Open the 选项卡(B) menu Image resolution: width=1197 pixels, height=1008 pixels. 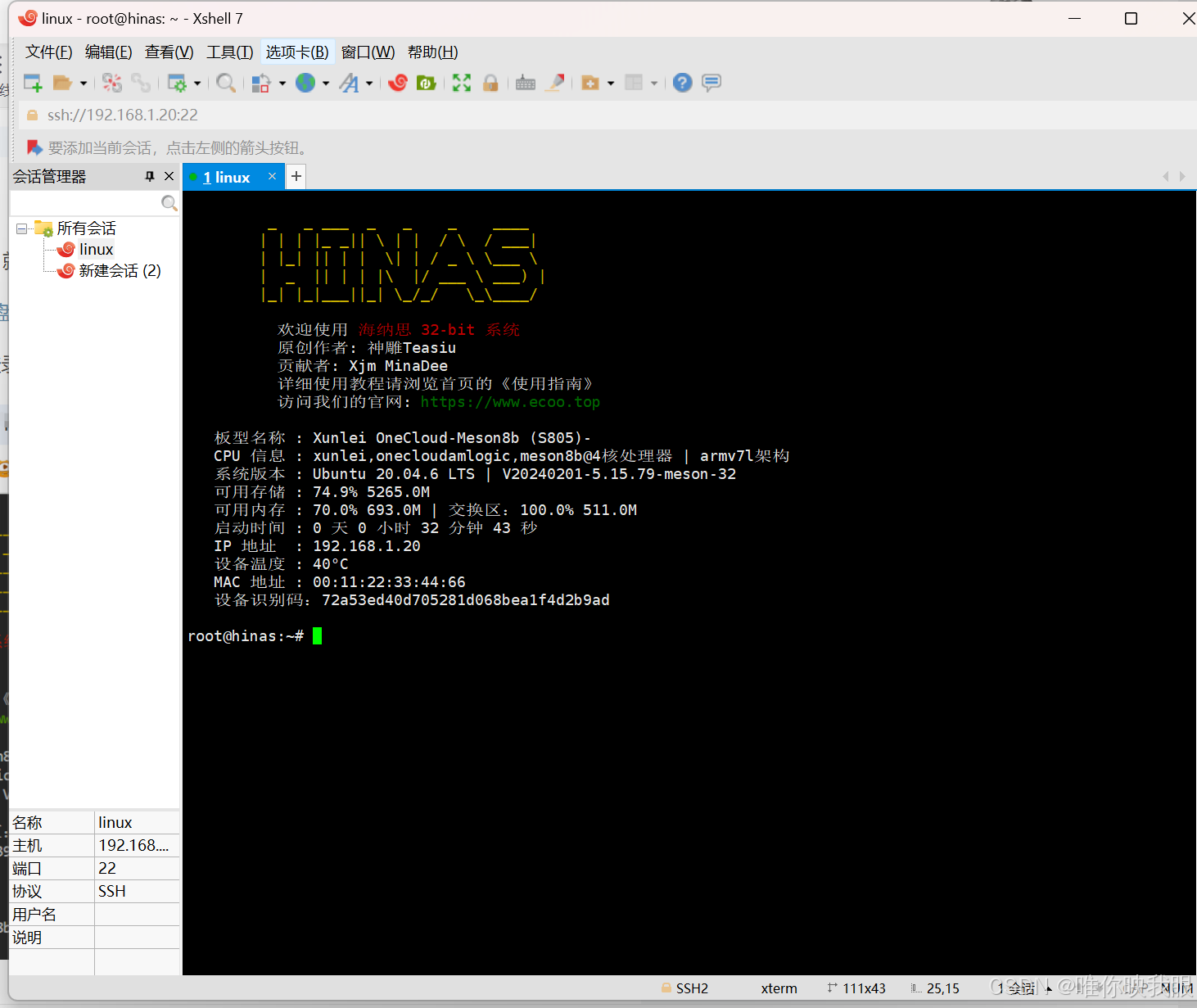(x=297, y=52)
